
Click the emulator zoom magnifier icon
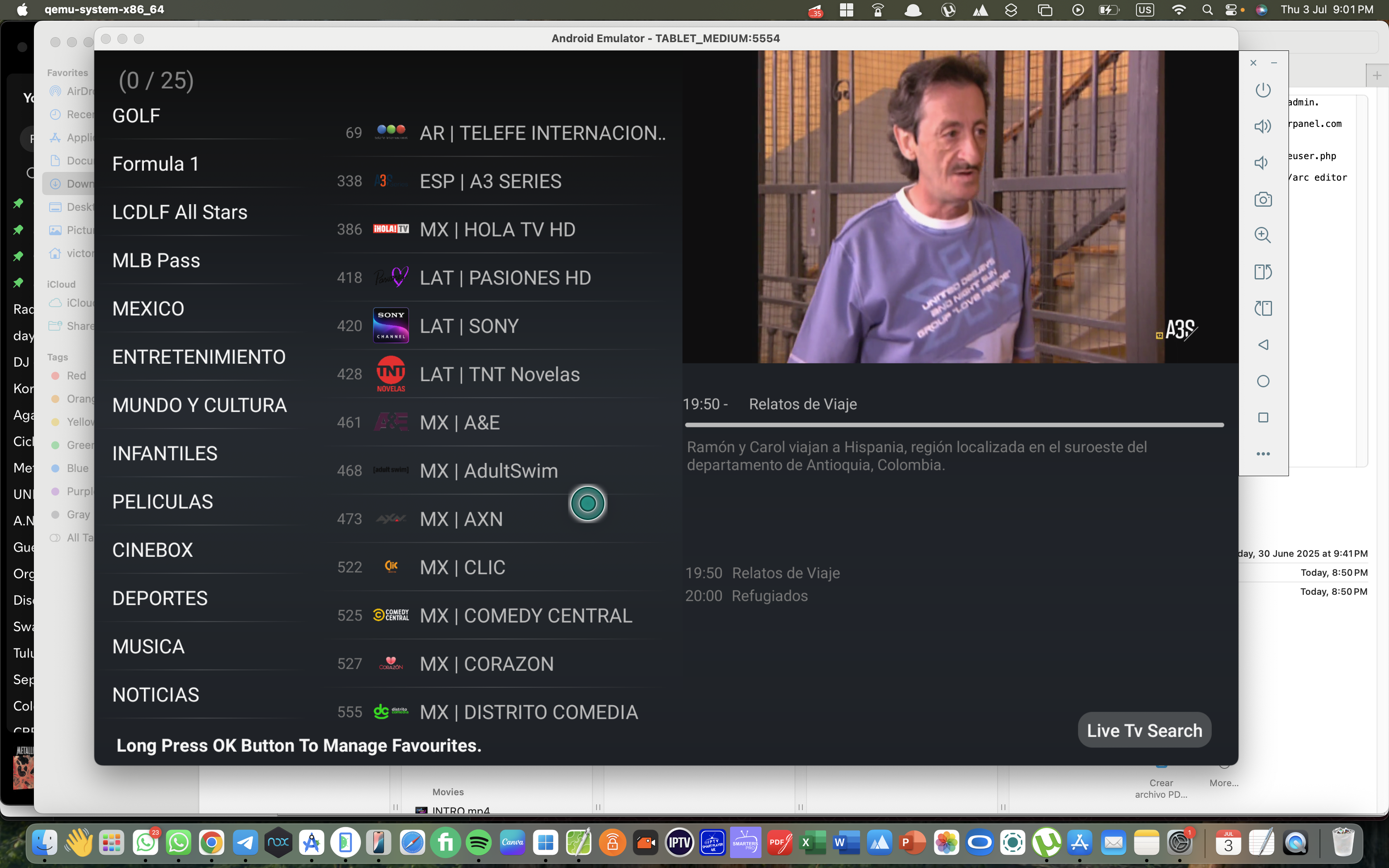(x=1263, y=235)
